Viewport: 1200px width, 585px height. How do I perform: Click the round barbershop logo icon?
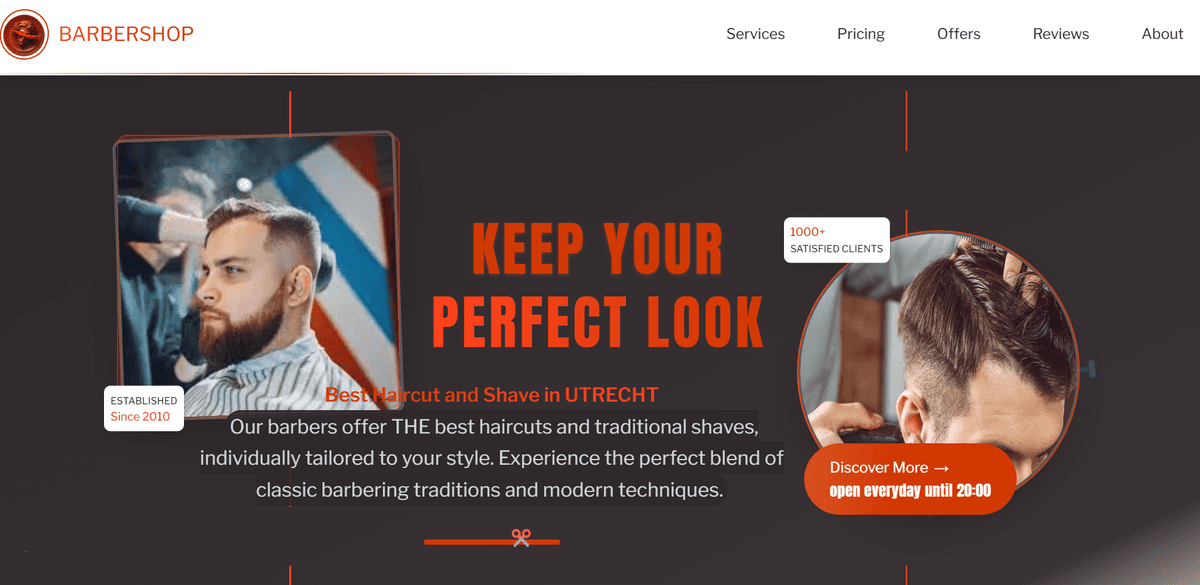[x=24, y=34]
